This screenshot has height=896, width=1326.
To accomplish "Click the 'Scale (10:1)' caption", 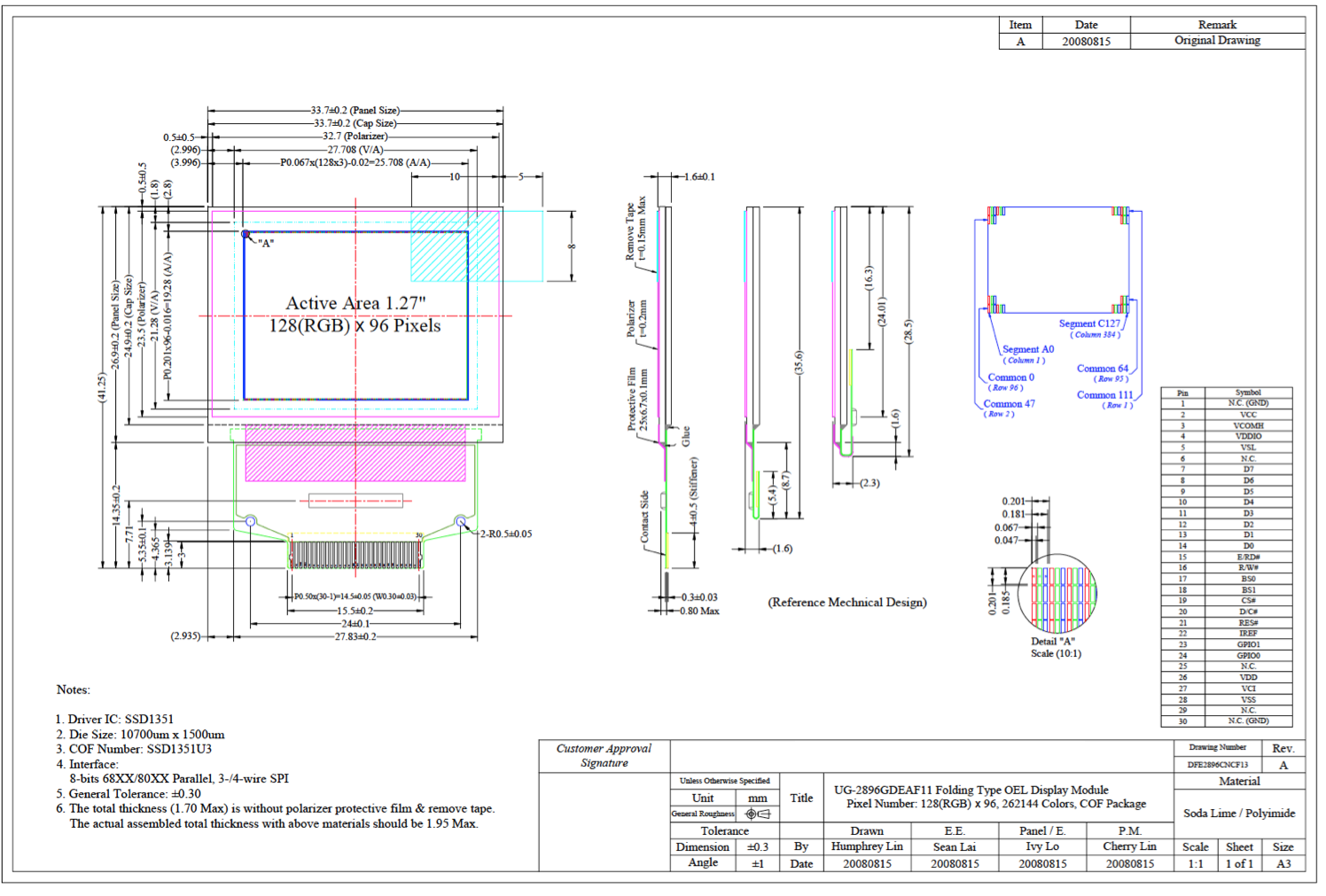I will [1056, 654].
